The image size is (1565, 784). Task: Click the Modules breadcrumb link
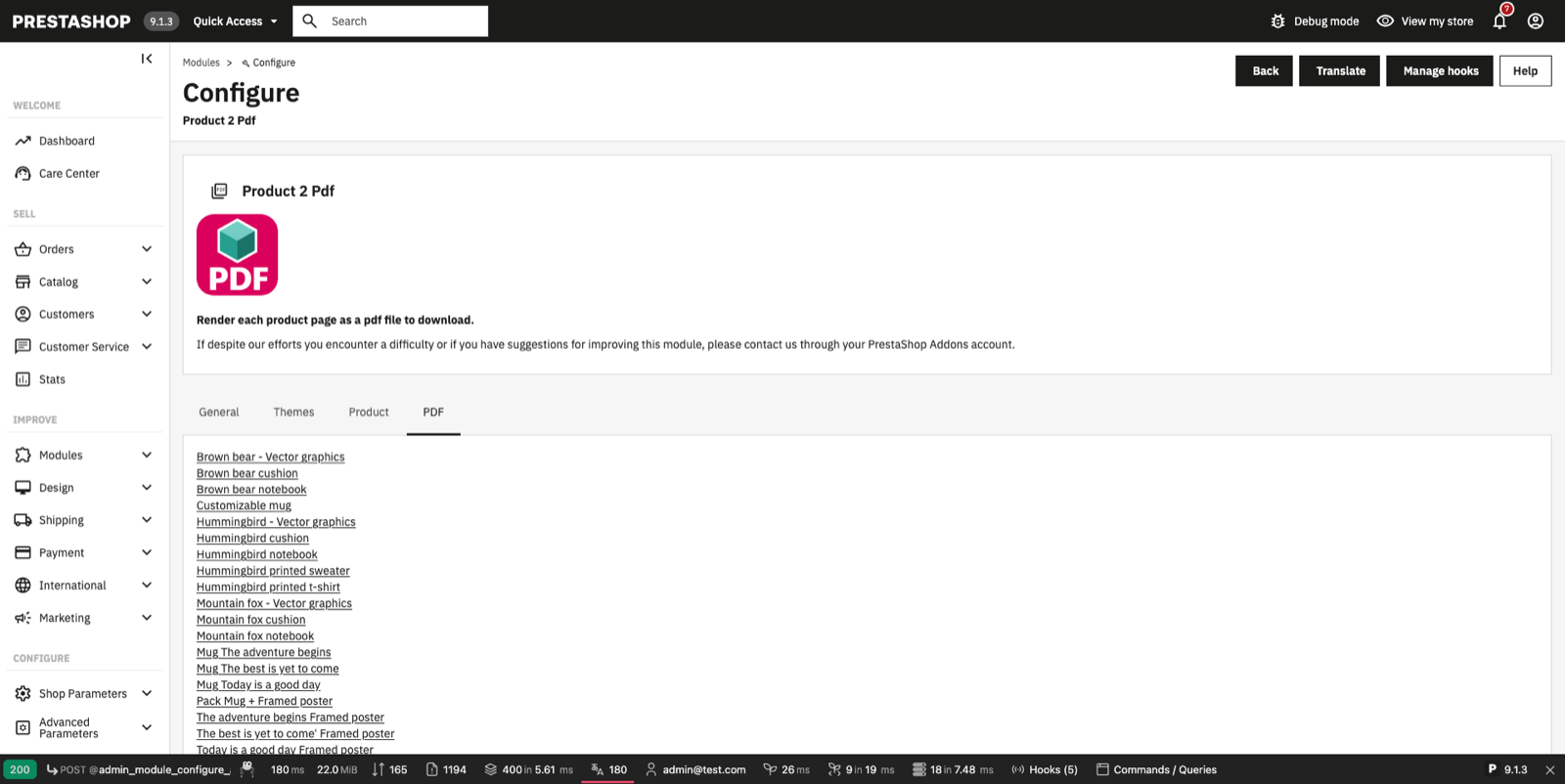(x=201, y=63)
